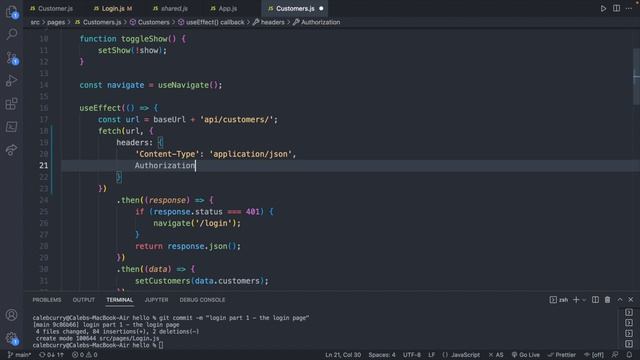This screenshot has height=360, width=640.
Task: Close the terminal panel
Action: pyautogui.click(x=631, y=300)
